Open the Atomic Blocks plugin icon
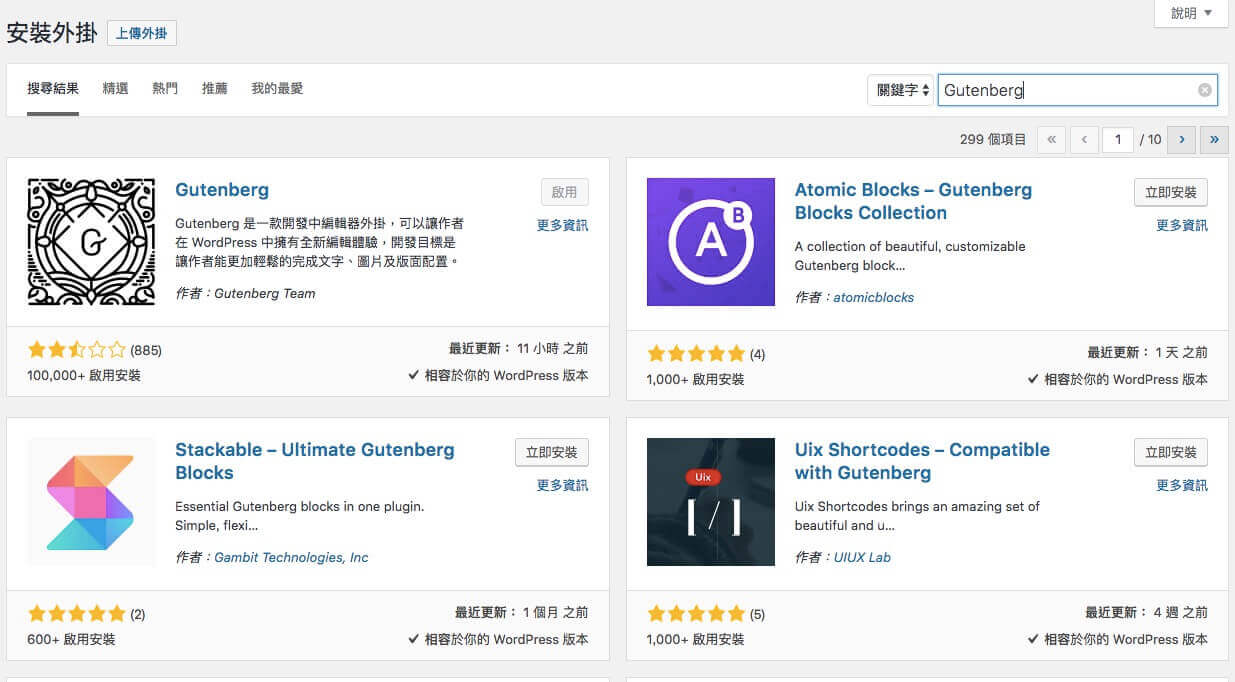Image resolution: width=1235 pixels, height=682 pixels. [711, 242]
